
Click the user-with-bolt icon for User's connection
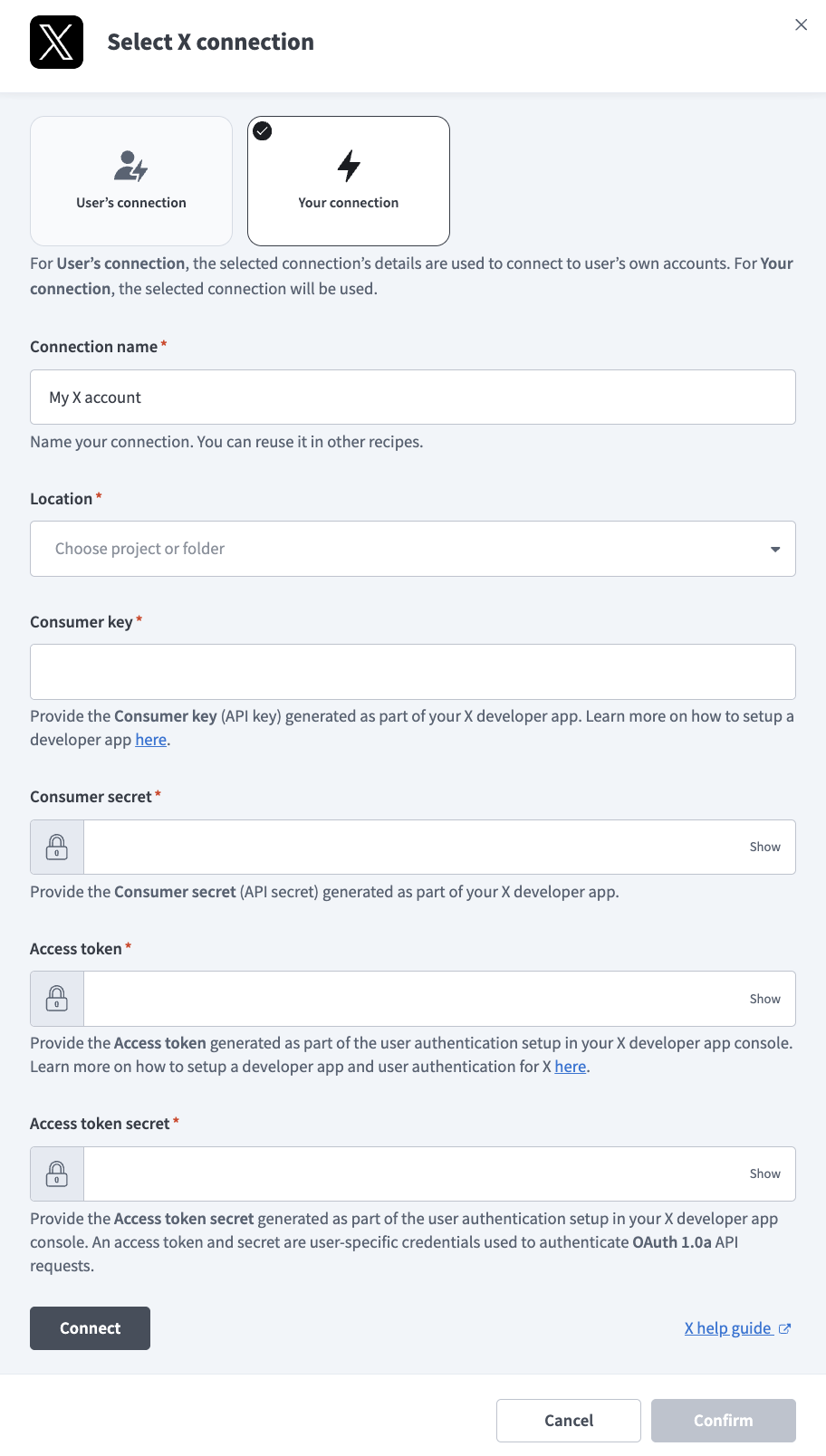click(131, 166)
